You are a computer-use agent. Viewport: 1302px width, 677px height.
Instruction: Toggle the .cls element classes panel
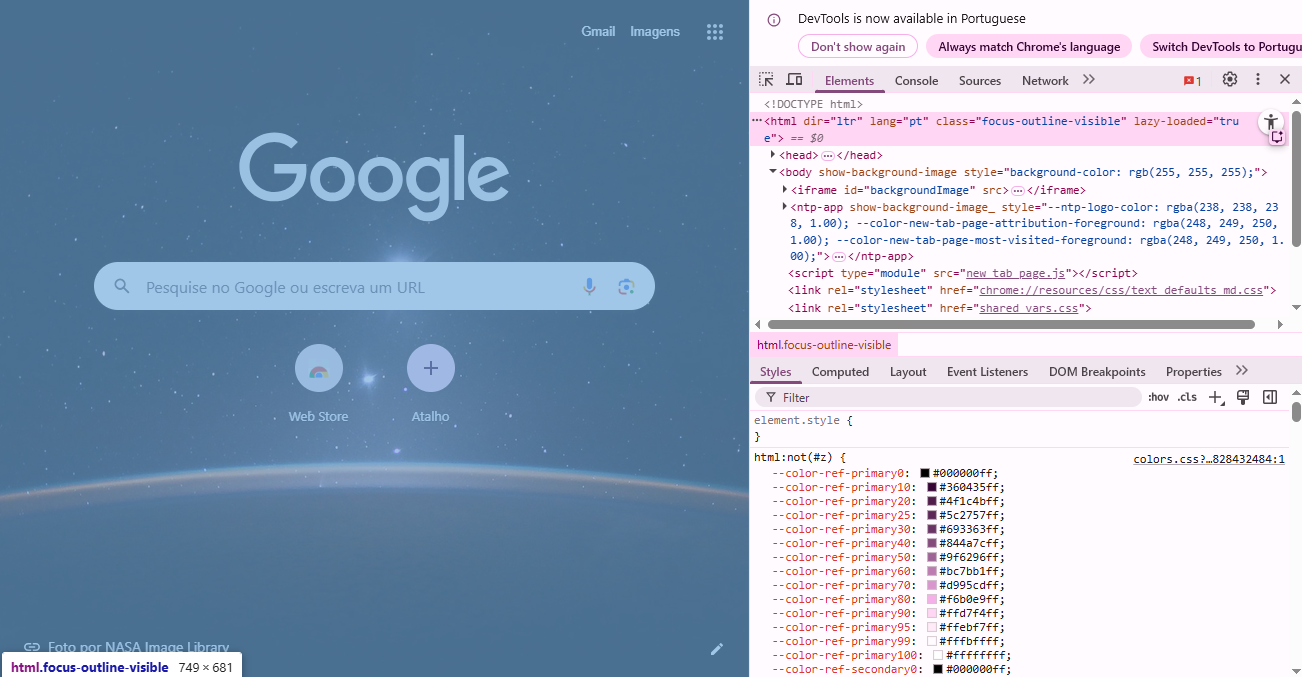1187,397
